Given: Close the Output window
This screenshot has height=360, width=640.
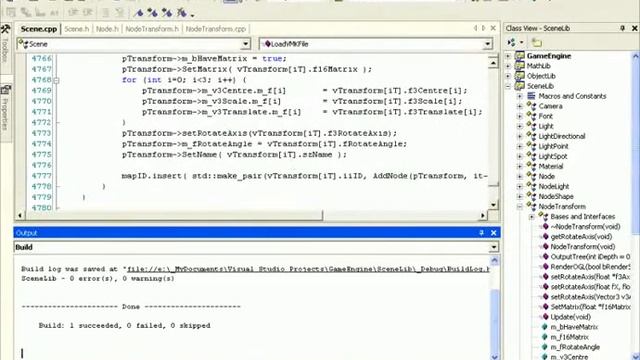Looking at the screenshot, I should point(493,233).
